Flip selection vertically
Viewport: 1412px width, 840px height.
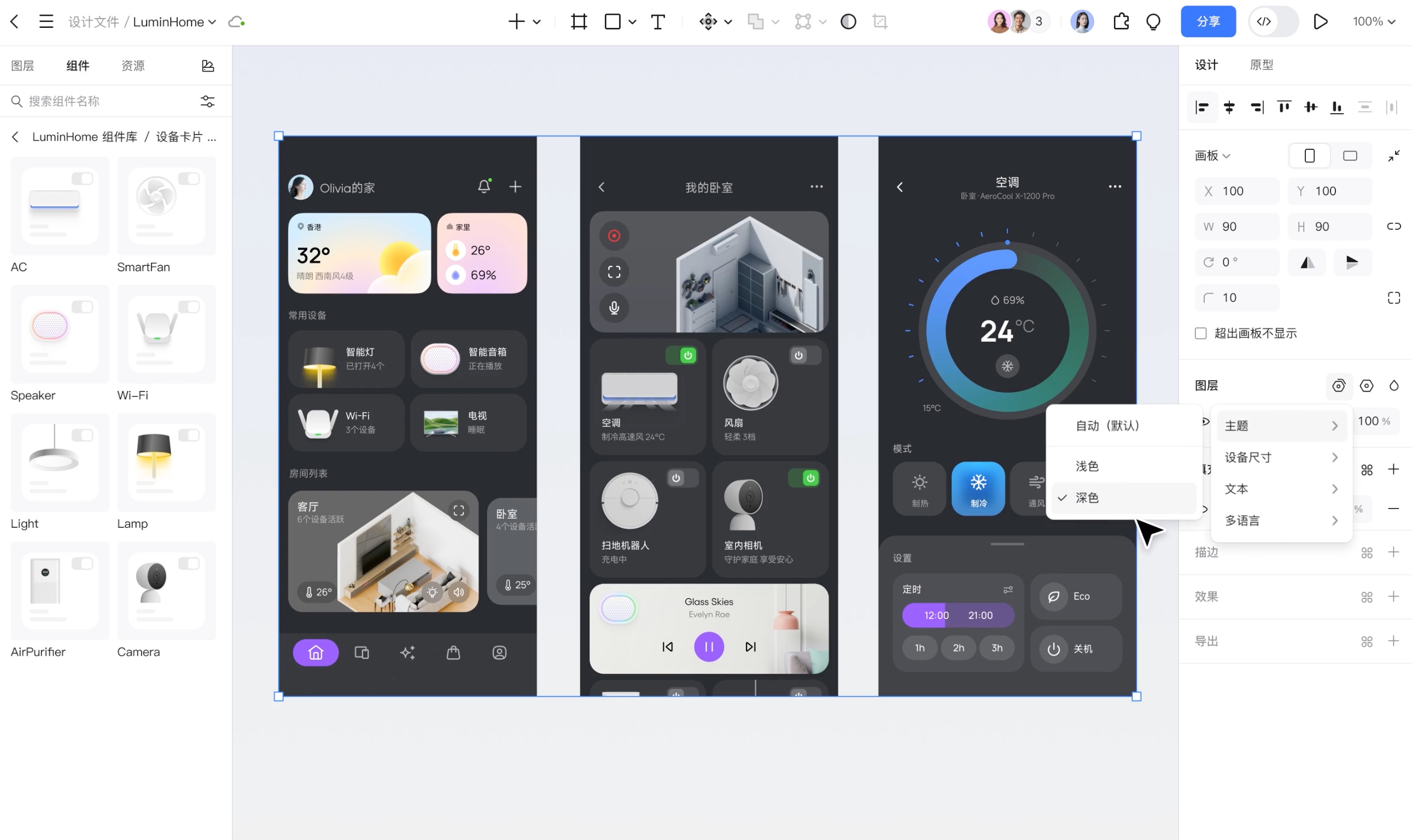pyautogui.click(x=1352, y=262)
